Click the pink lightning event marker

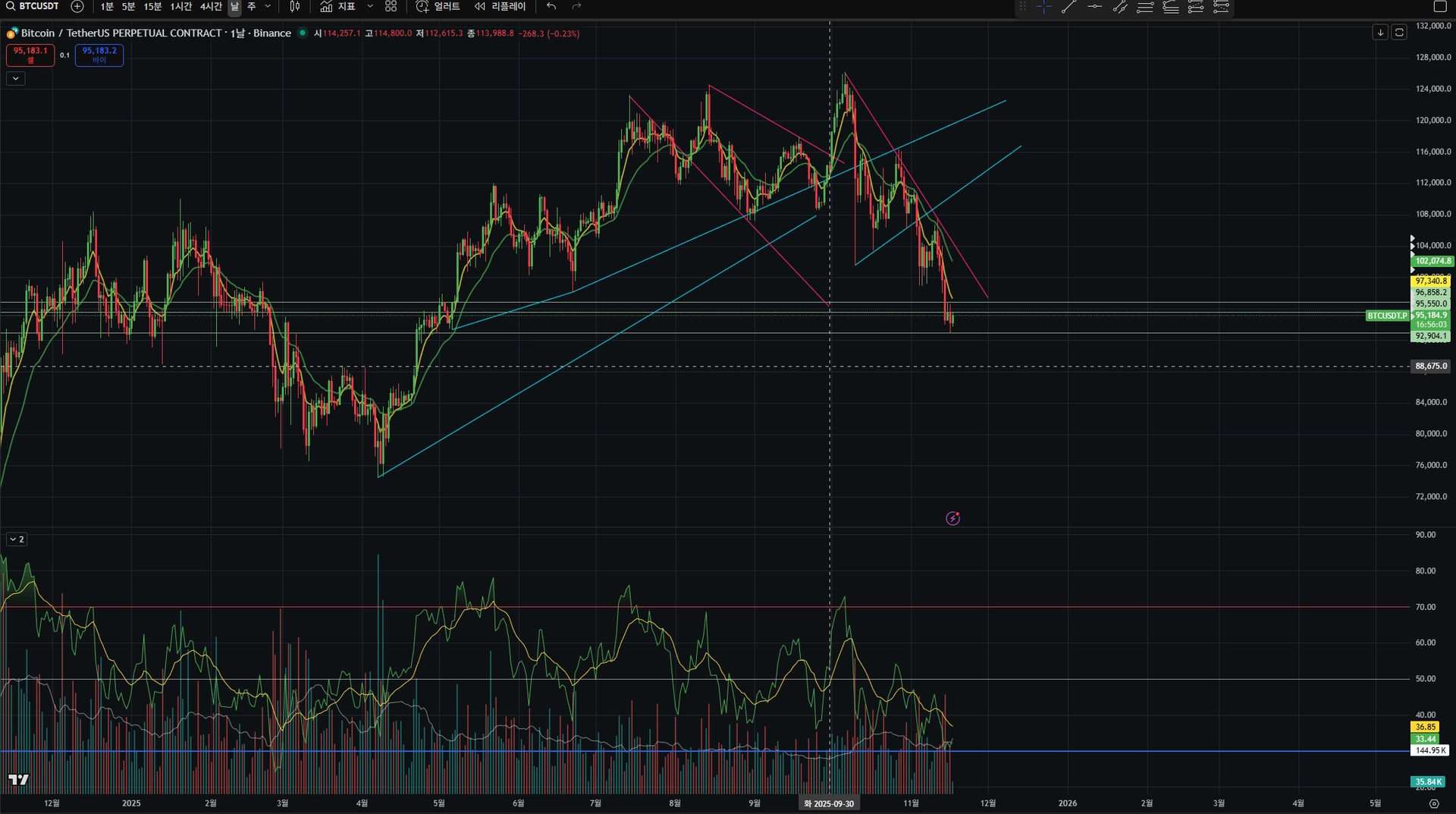pos(953,518)
